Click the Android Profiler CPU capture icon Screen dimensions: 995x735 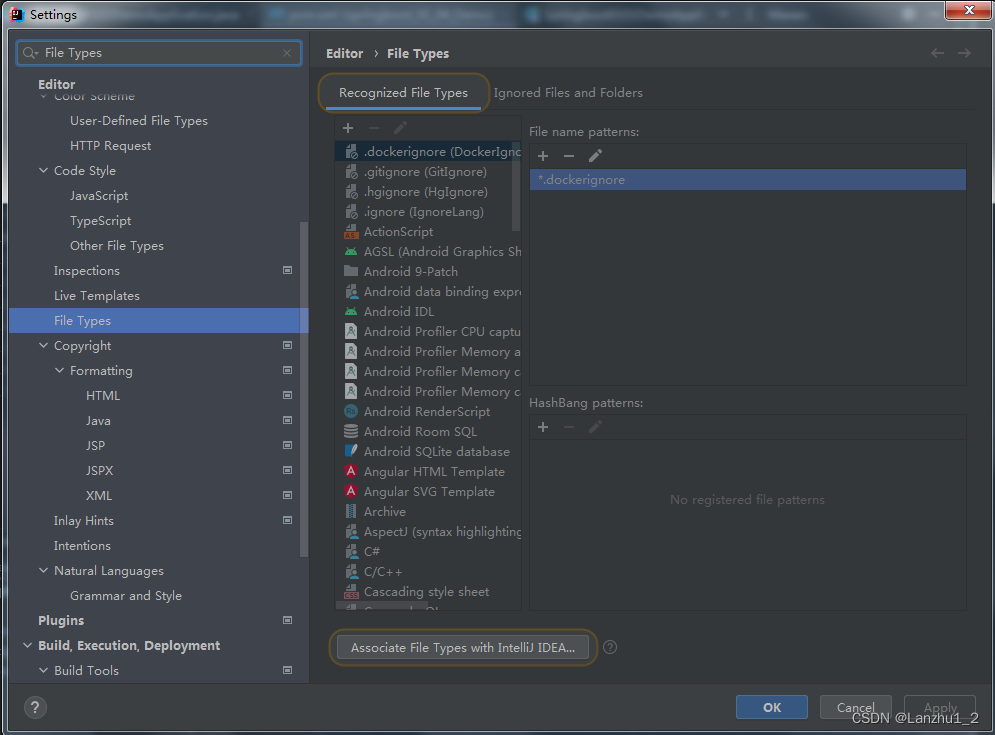tap(351, 331)
